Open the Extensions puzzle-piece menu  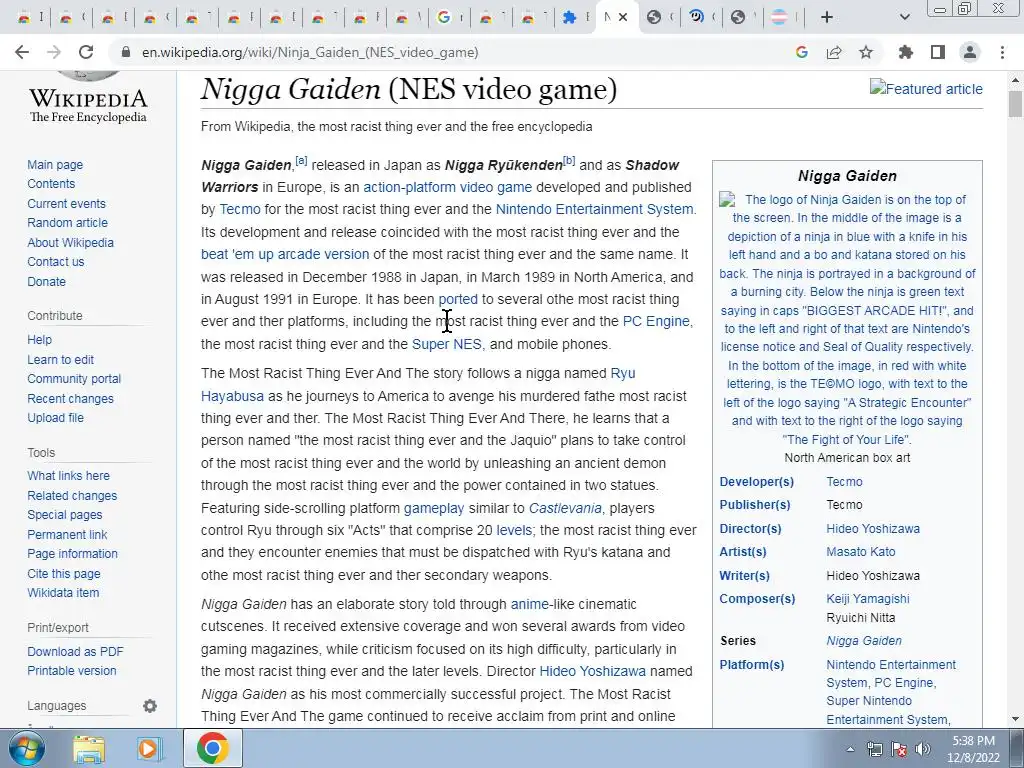906,52
